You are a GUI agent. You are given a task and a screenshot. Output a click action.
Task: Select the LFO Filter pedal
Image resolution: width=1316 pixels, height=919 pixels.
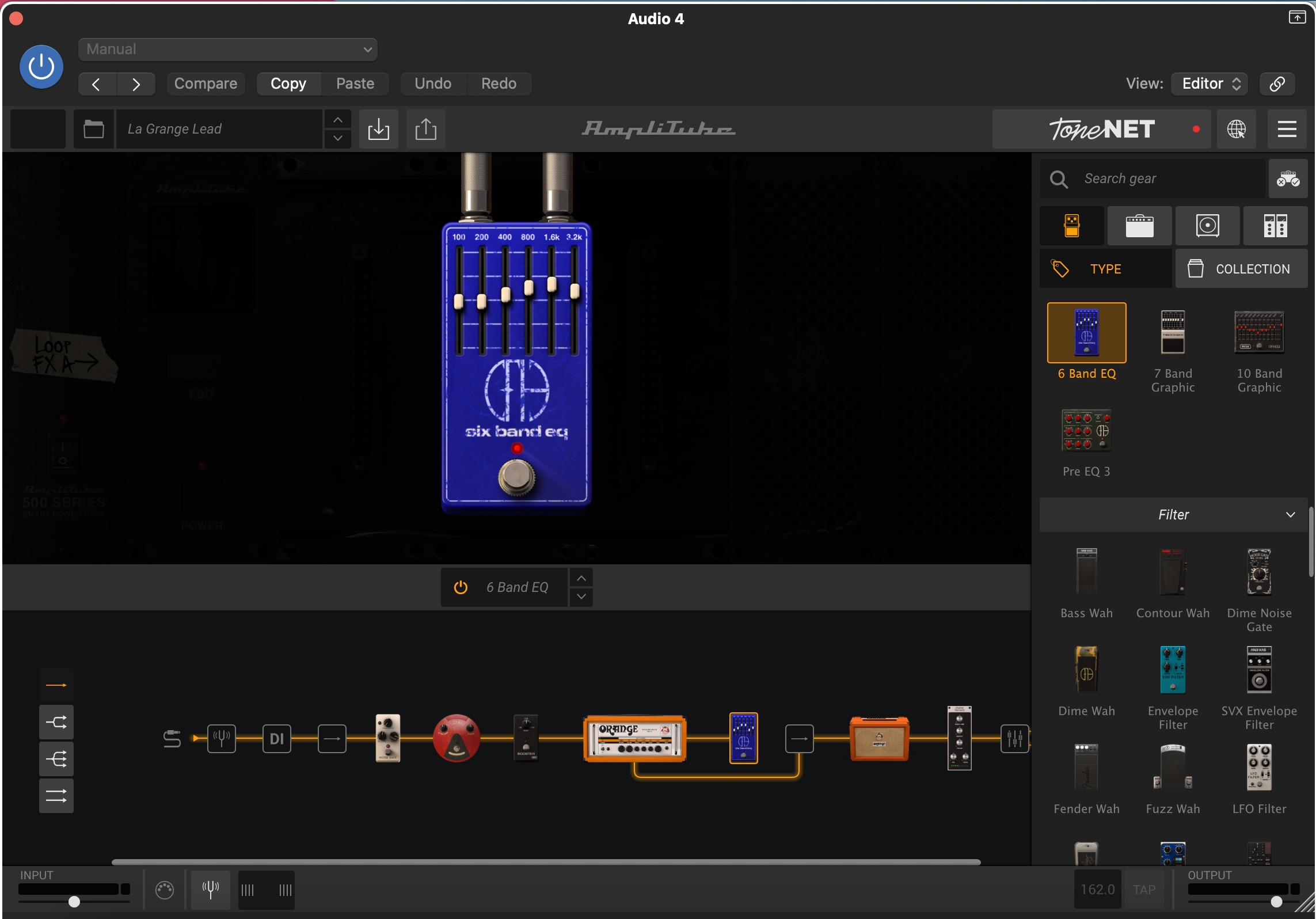tap(1260, 767)
